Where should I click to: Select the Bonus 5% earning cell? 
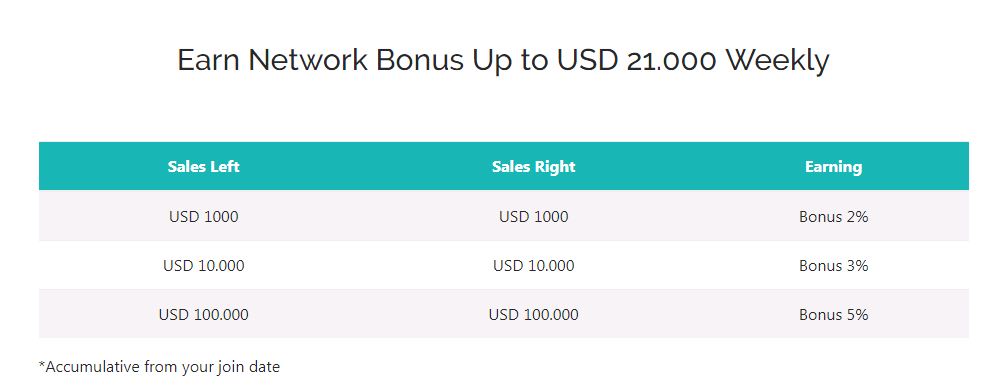833,314
